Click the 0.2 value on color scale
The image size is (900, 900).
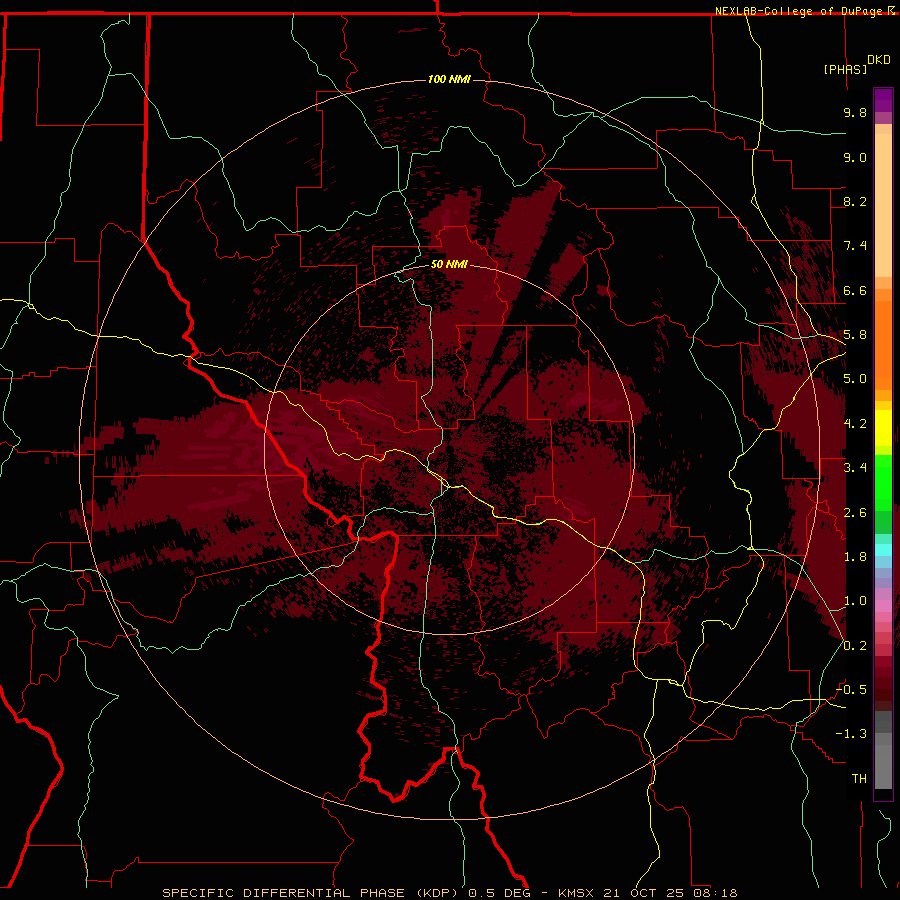pos(855,646)
